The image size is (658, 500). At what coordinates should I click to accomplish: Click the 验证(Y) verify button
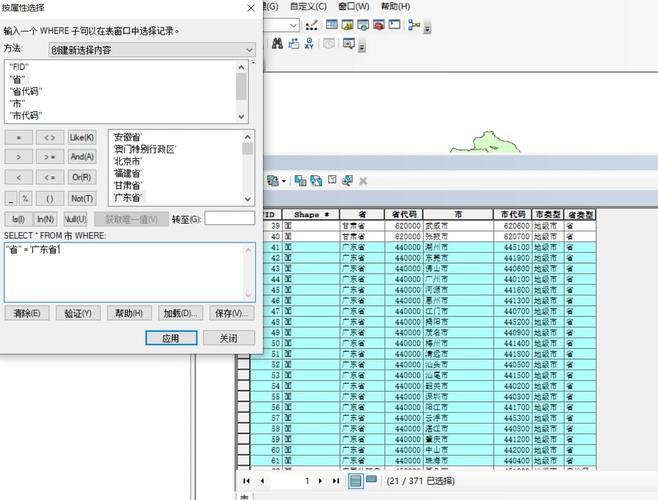78,313
